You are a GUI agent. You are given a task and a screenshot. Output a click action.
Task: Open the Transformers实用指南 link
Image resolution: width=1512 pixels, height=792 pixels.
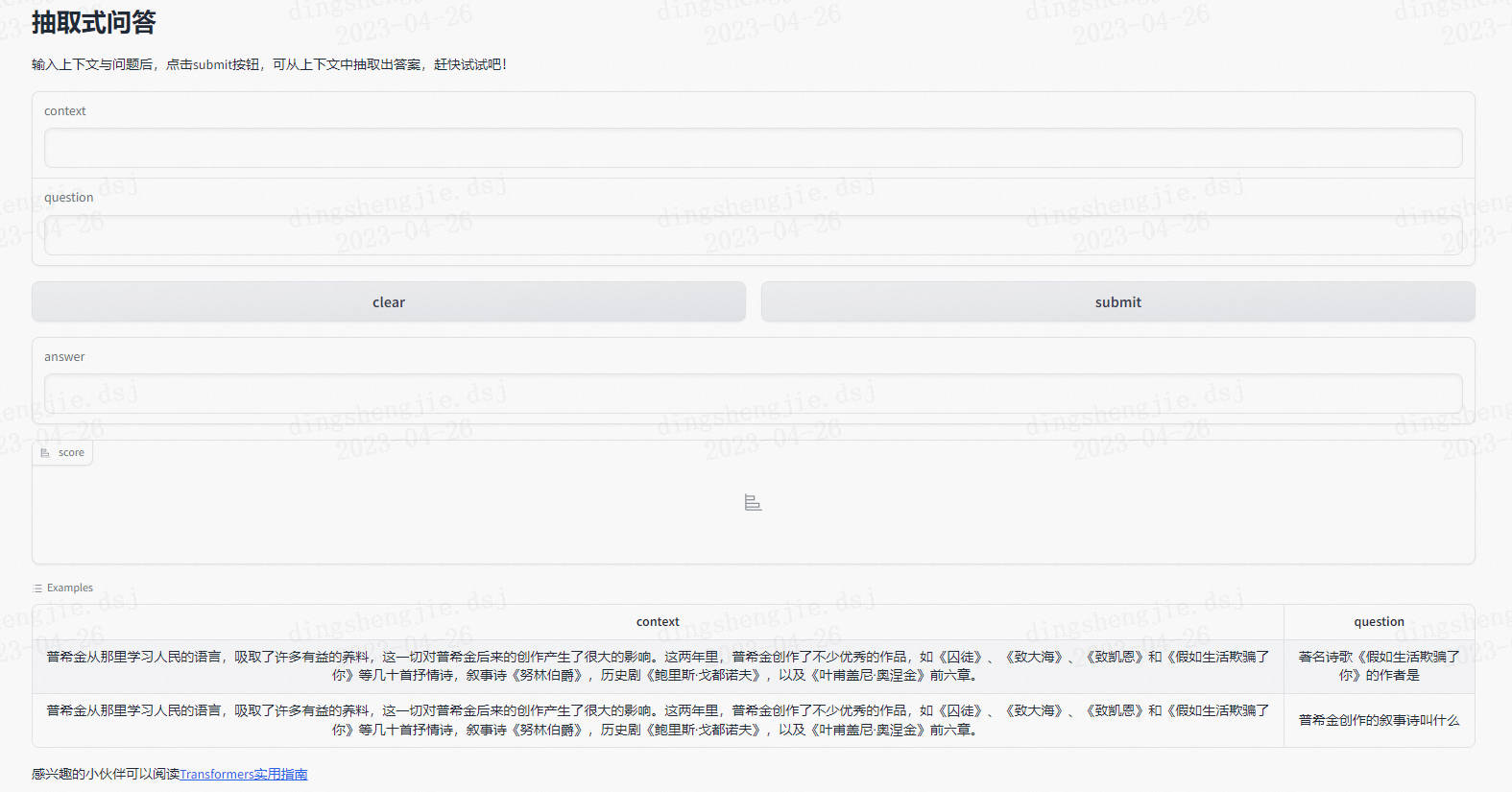point(244,774)
